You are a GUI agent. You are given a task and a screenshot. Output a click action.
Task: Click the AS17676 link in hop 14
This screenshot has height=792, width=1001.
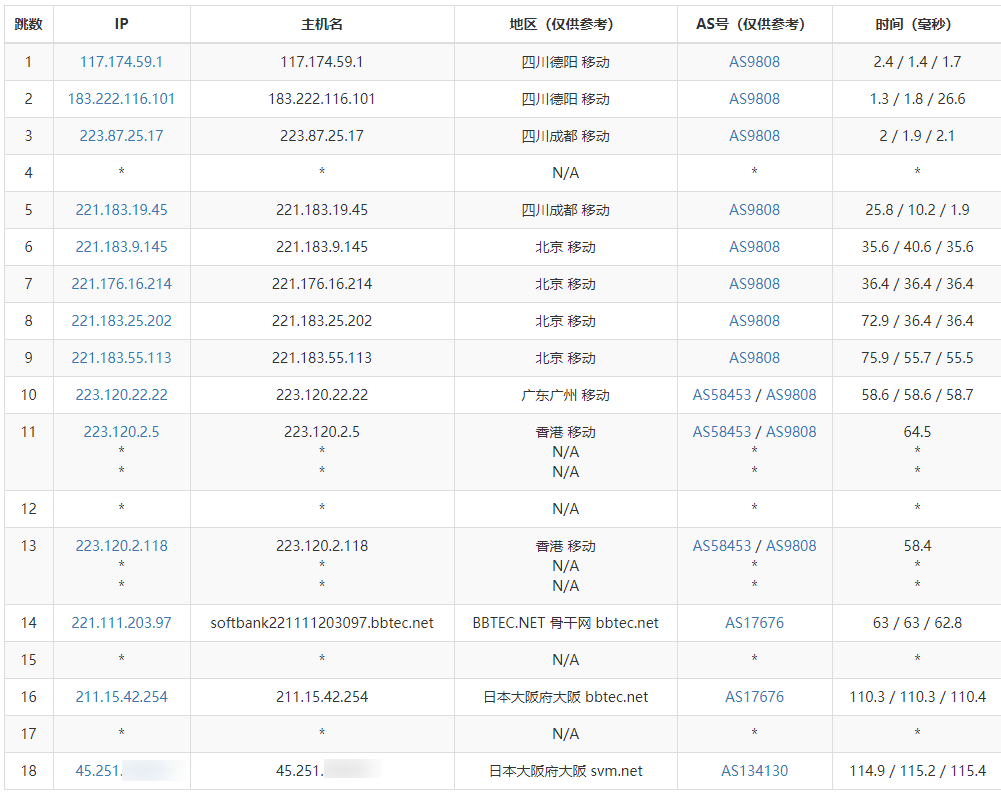point(754,623)
